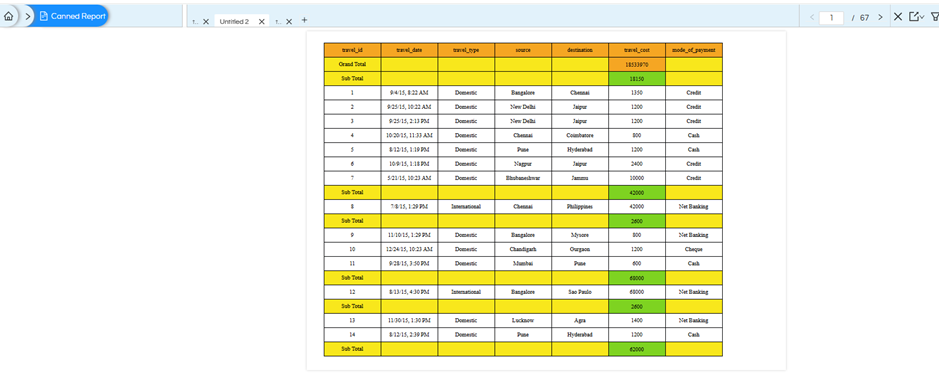
Task: Select the Philippines destination cell
Action: (x=580, y=206)
